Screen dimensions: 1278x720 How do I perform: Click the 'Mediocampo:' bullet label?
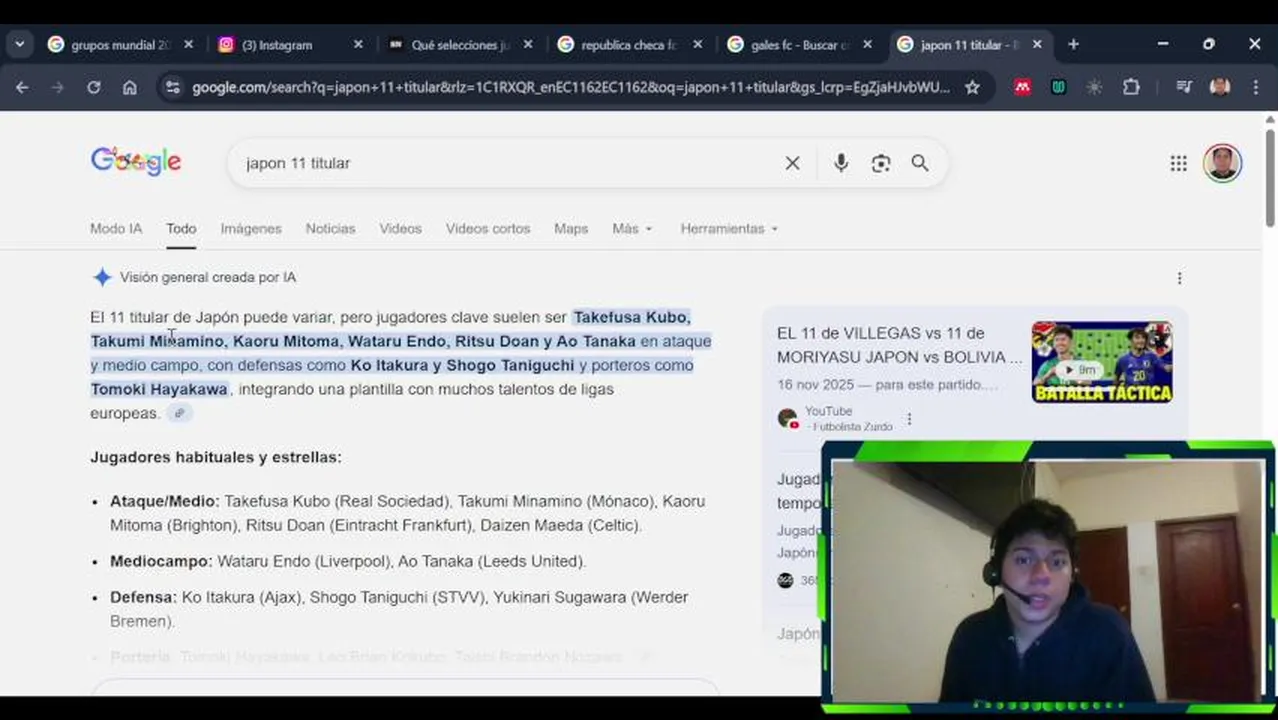coord(161,561)
